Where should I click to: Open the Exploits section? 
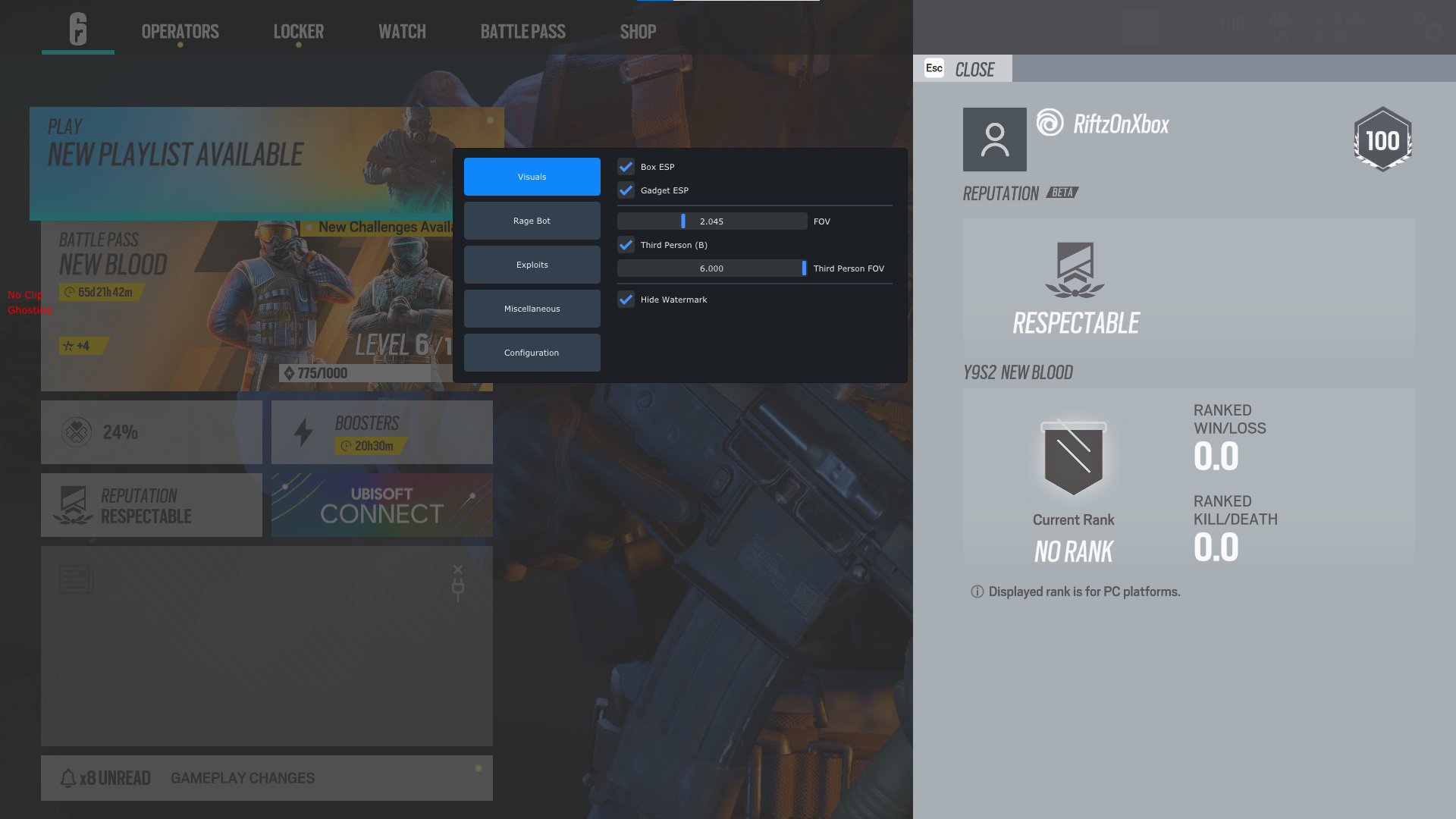[x=532, y=264]
